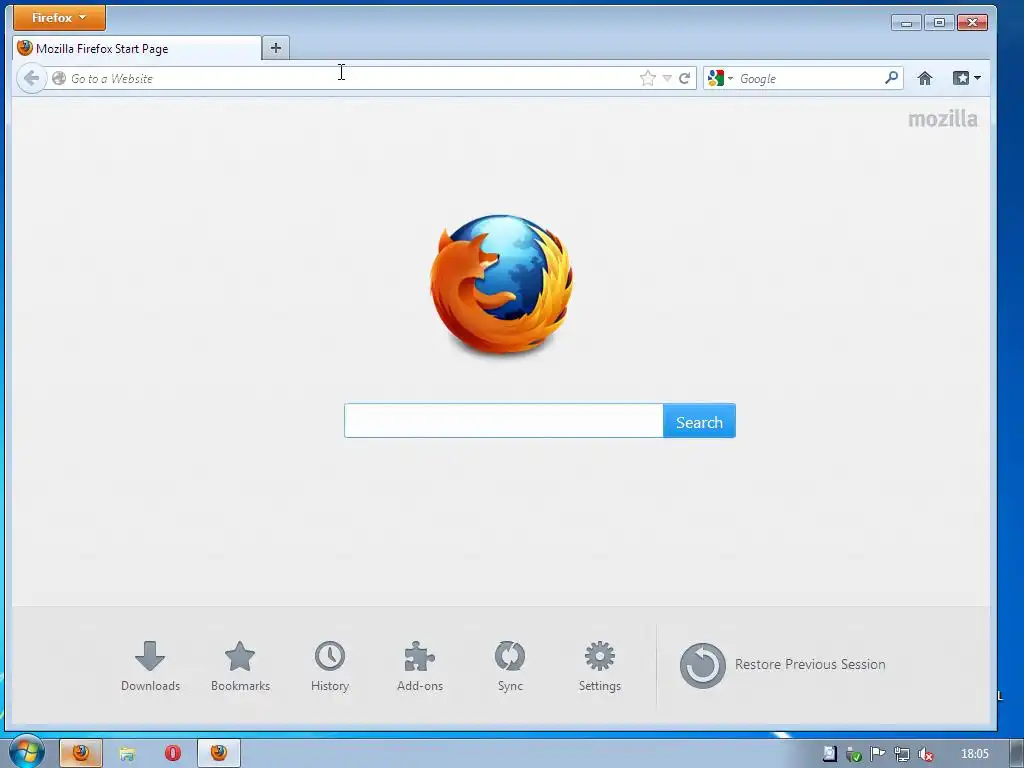Click the first Firefox taskbar button
Image resolution: width=1024 pixels, height=768 pixels.
coord(81,753)
